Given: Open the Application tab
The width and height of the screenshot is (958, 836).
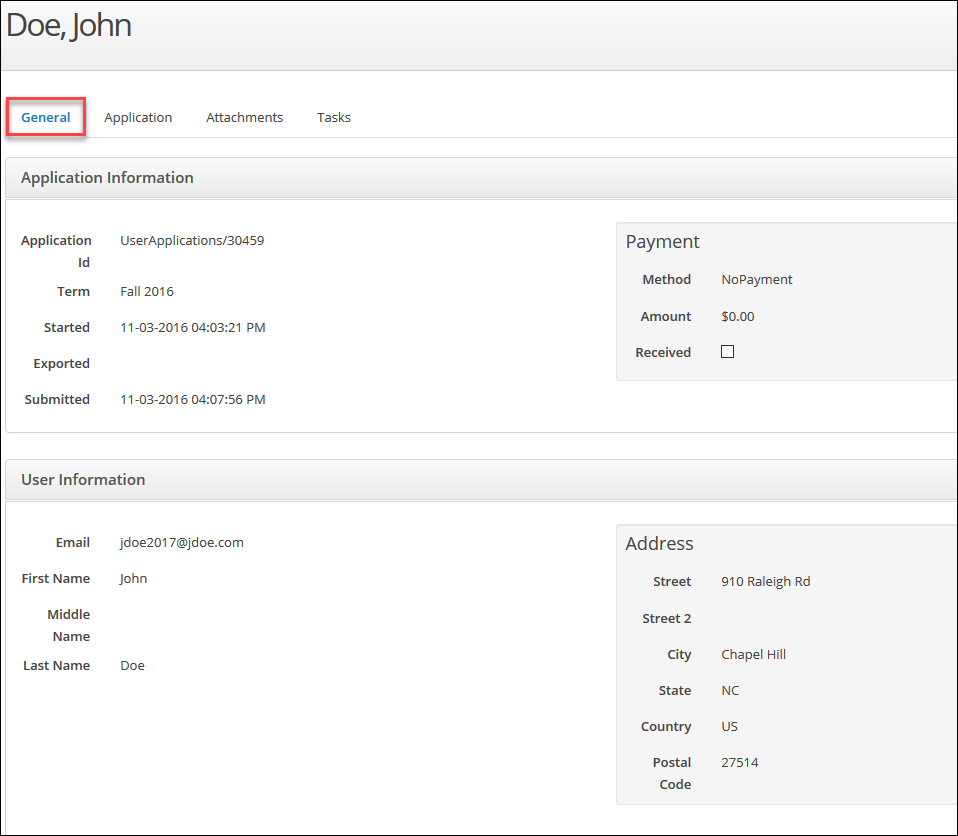Looking at the screenshot, I should click(138, 117).
